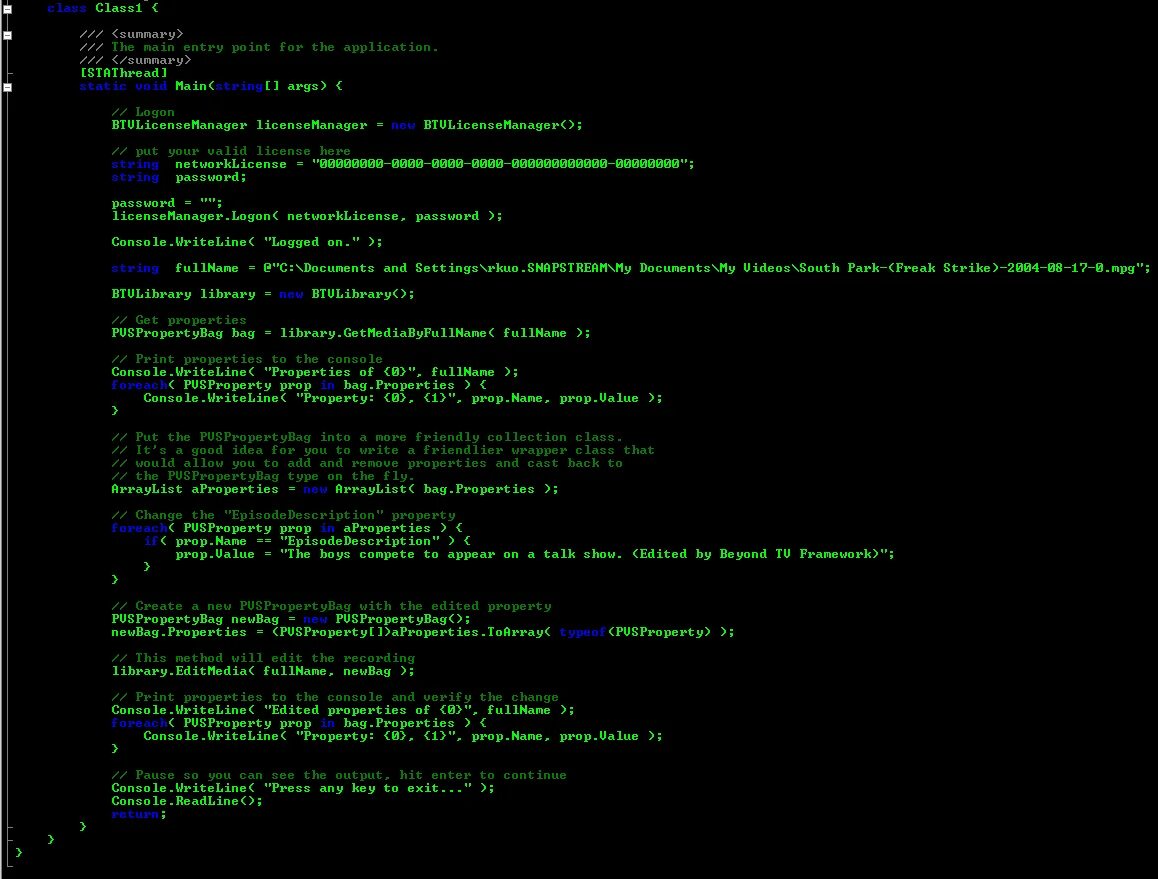Click the "return;" statement

tap(139, 815)
